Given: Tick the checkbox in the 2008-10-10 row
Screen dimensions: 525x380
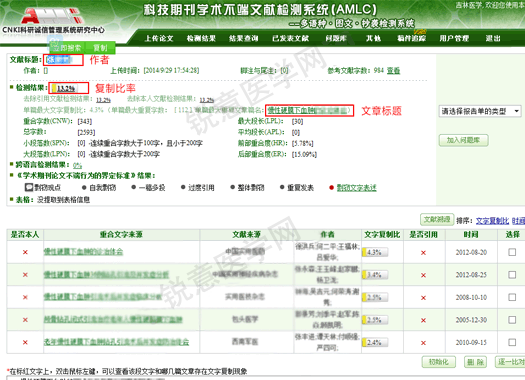Looking at the screenshot, I should click(512, 297).
